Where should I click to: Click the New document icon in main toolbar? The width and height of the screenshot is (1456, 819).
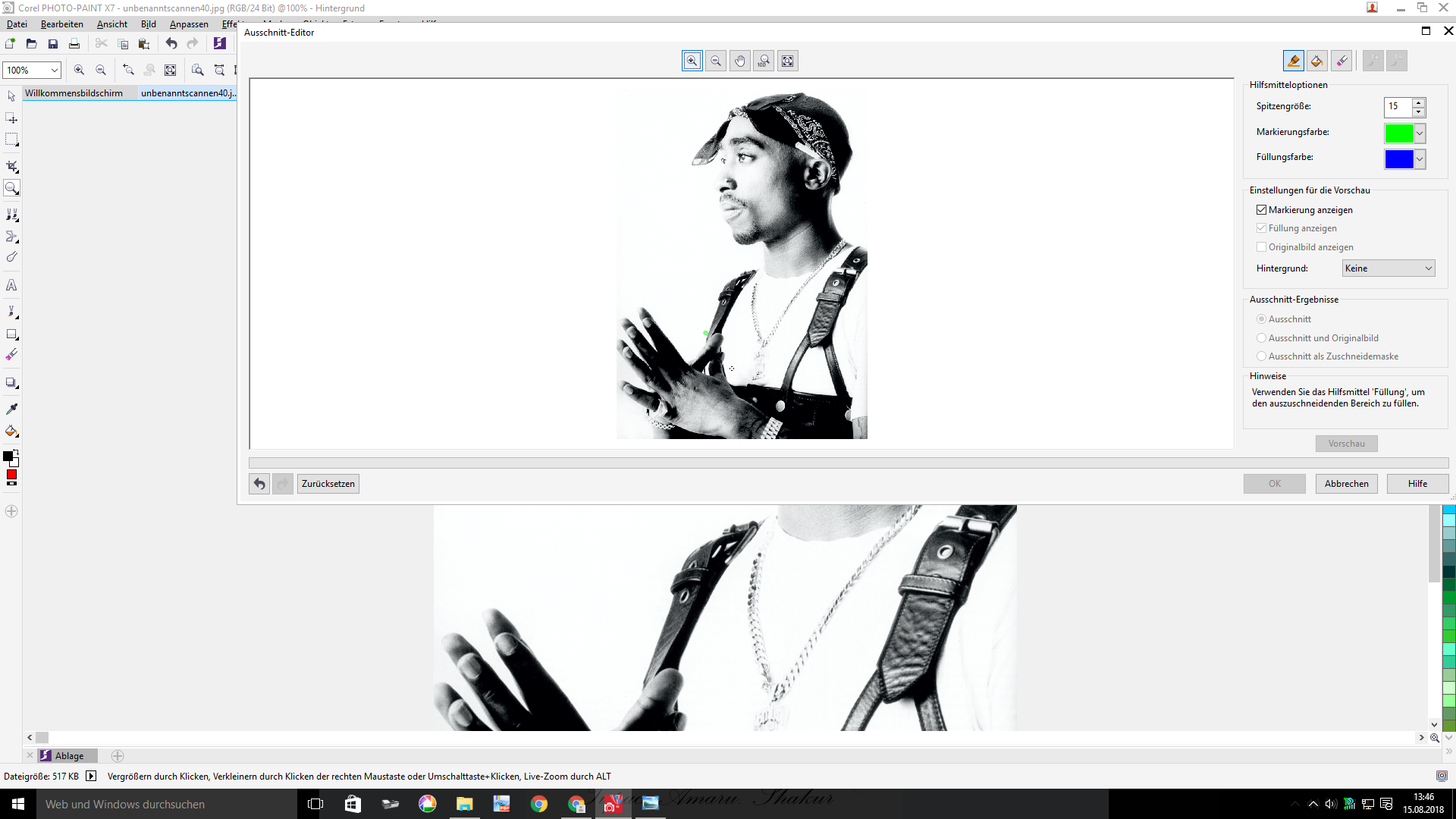click(11, 44)
